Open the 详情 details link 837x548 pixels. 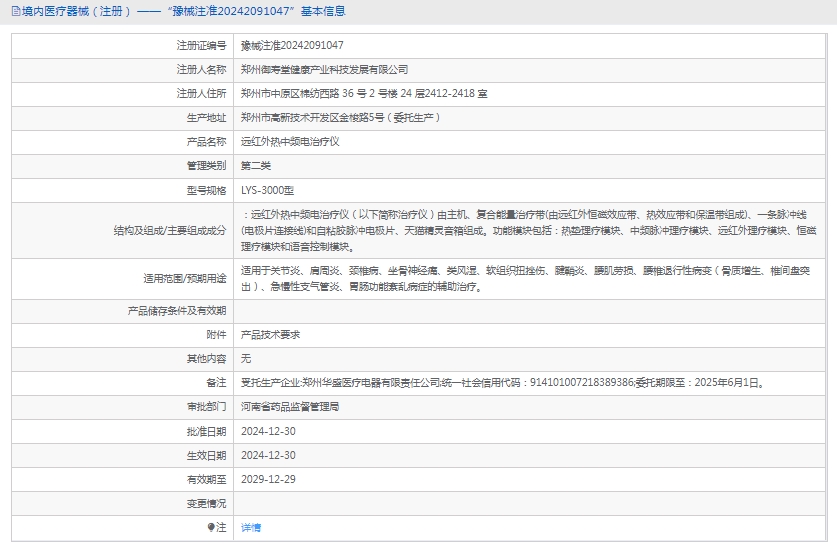(x=251, y=527)
